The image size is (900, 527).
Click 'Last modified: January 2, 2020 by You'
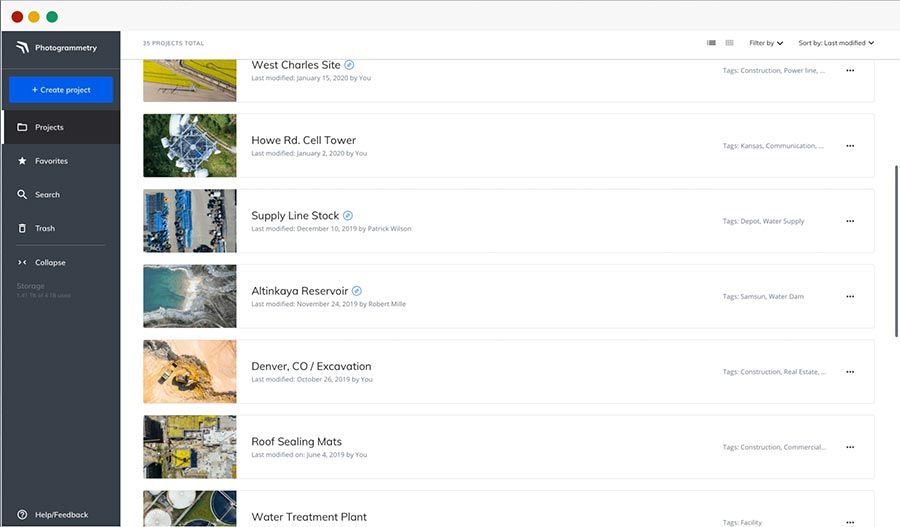pyautogui.click(x=309, y=153)
